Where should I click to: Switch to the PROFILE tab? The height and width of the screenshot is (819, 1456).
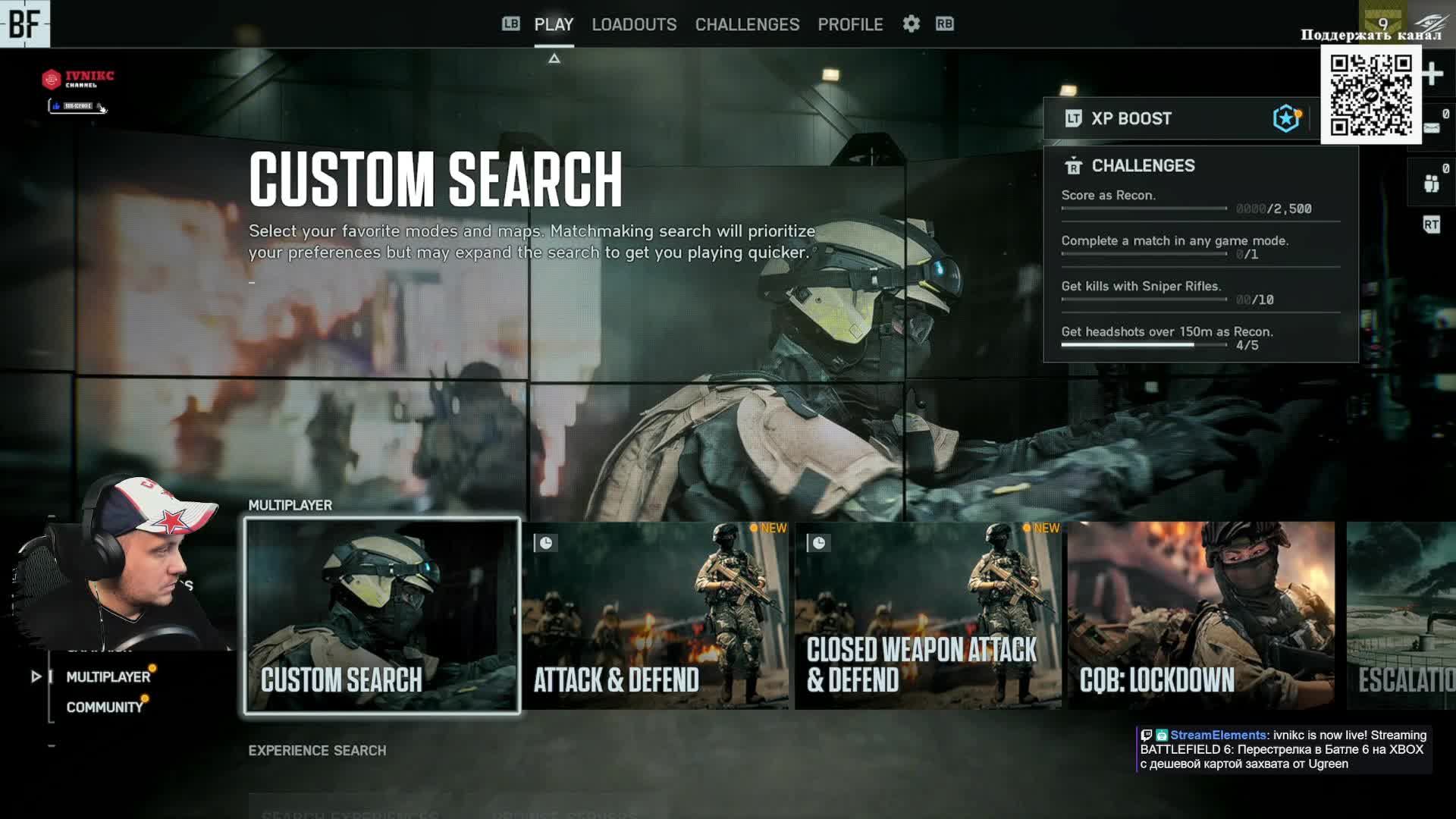coord(850,24)
